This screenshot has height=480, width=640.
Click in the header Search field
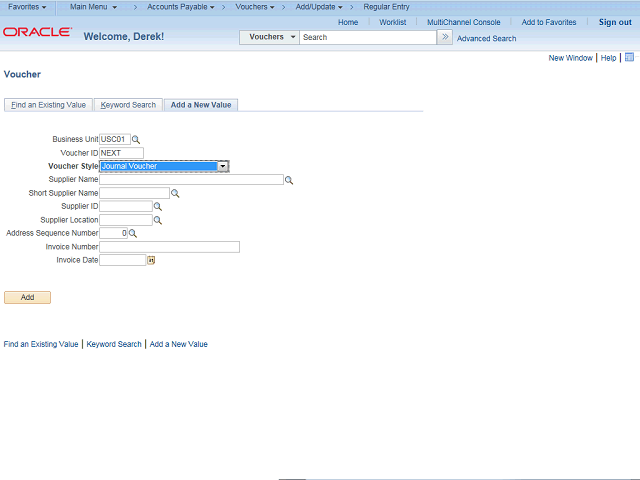pos(368,37)
